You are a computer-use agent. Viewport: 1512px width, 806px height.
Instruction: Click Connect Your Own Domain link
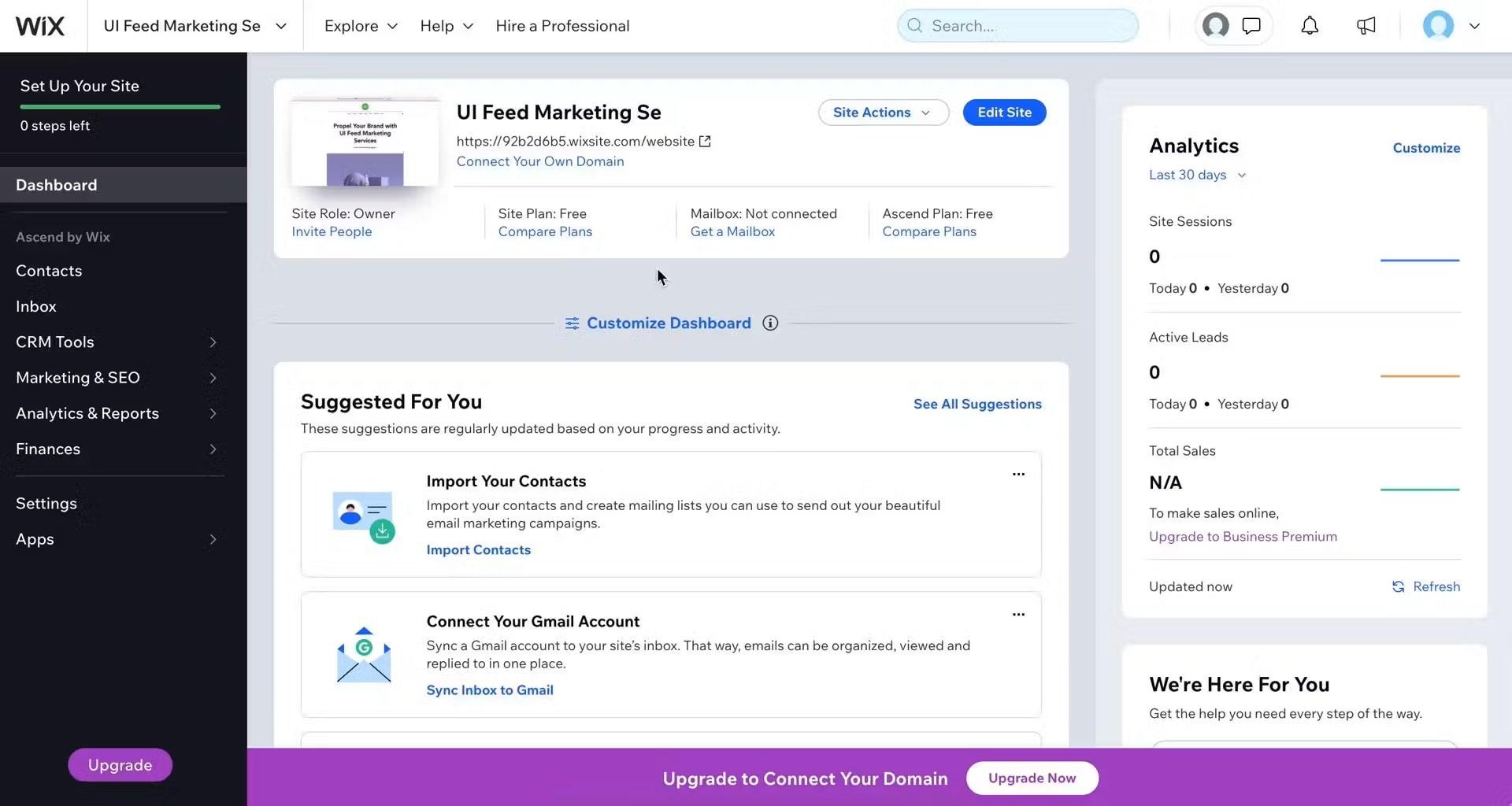[x=540, y=161]
